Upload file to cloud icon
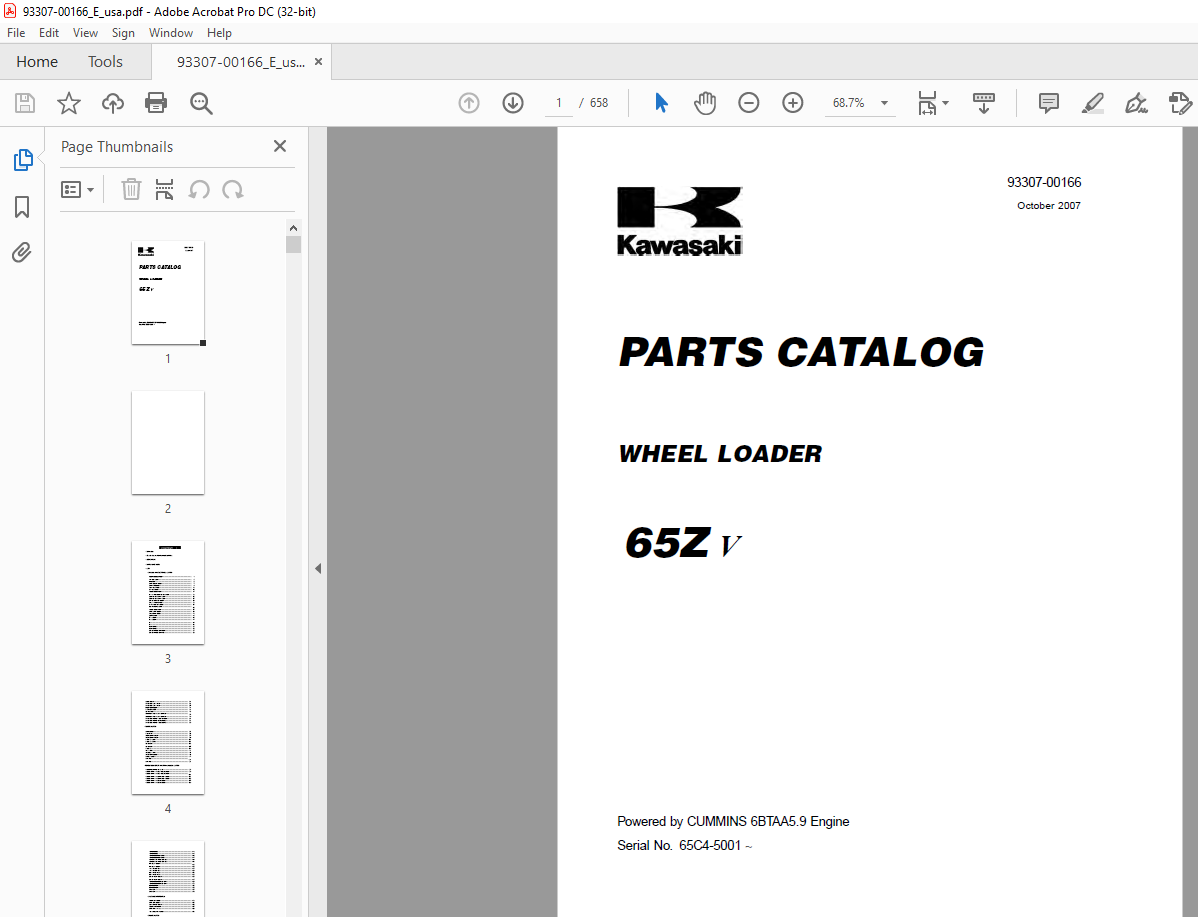The height and width of the screenshot is (917, 1198). [112, 103]
